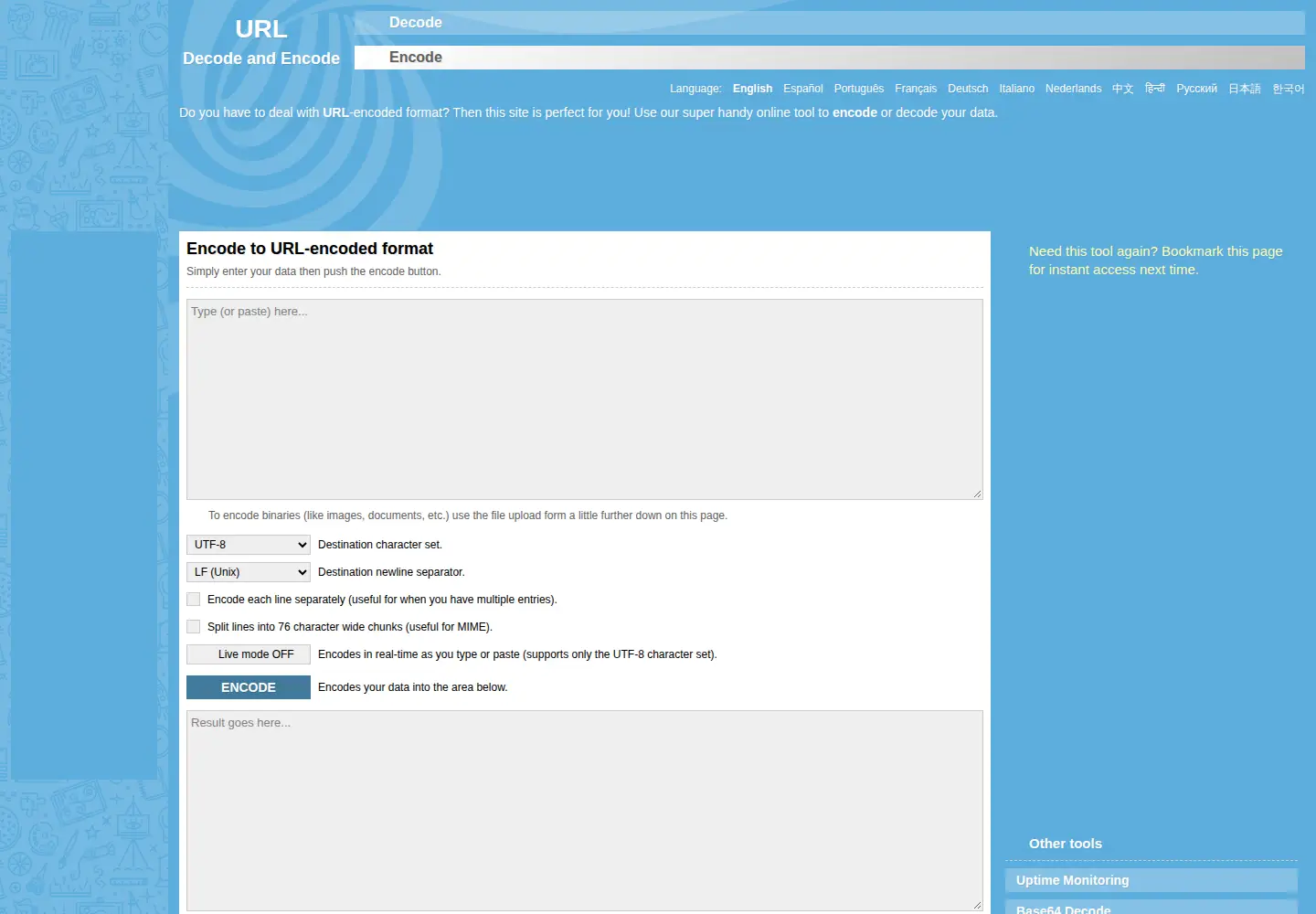Switch language to Français
Viewport: 1316px width, 914px height.
(x=916, y=89)
